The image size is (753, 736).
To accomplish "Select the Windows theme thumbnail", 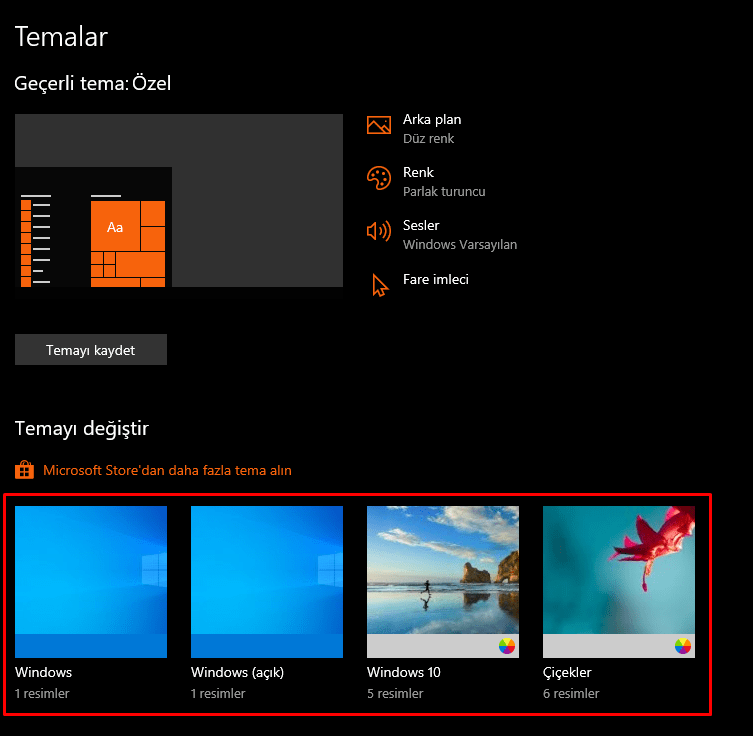I will tap(91, 581).
